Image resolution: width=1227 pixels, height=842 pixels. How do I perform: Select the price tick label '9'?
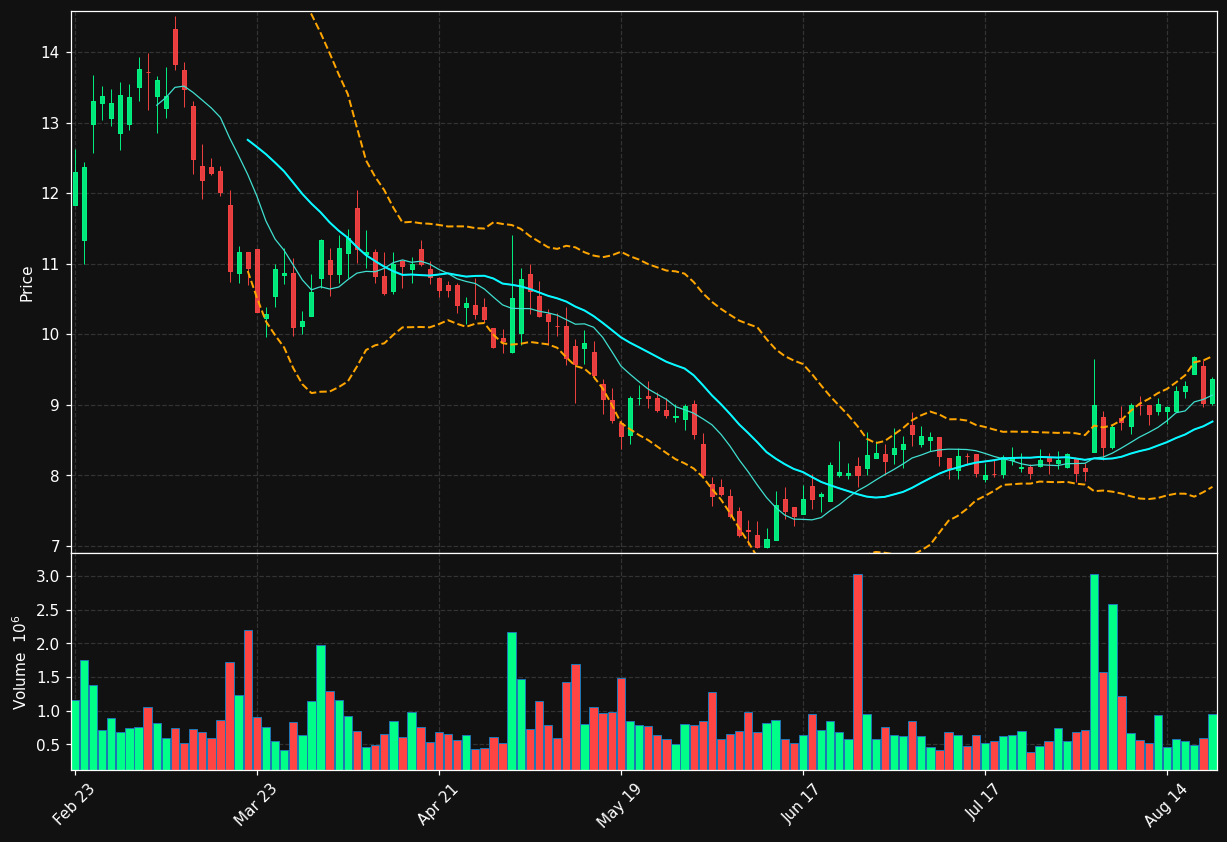(55, 405)
